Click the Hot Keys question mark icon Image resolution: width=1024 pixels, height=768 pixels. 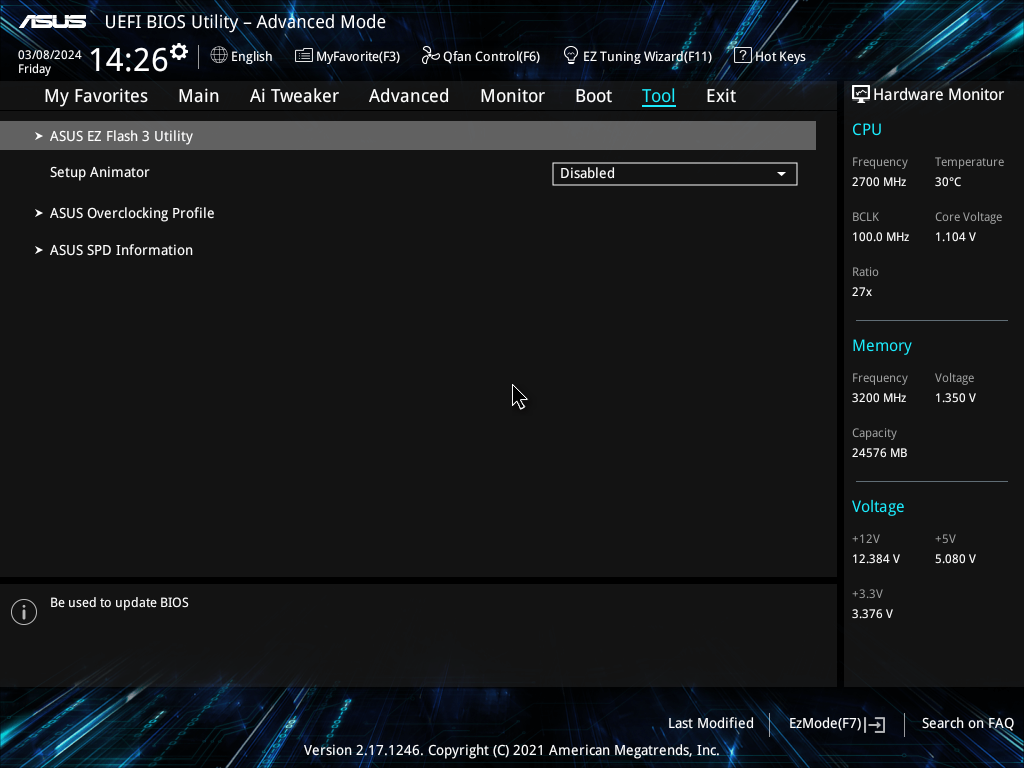coord(742,56)
